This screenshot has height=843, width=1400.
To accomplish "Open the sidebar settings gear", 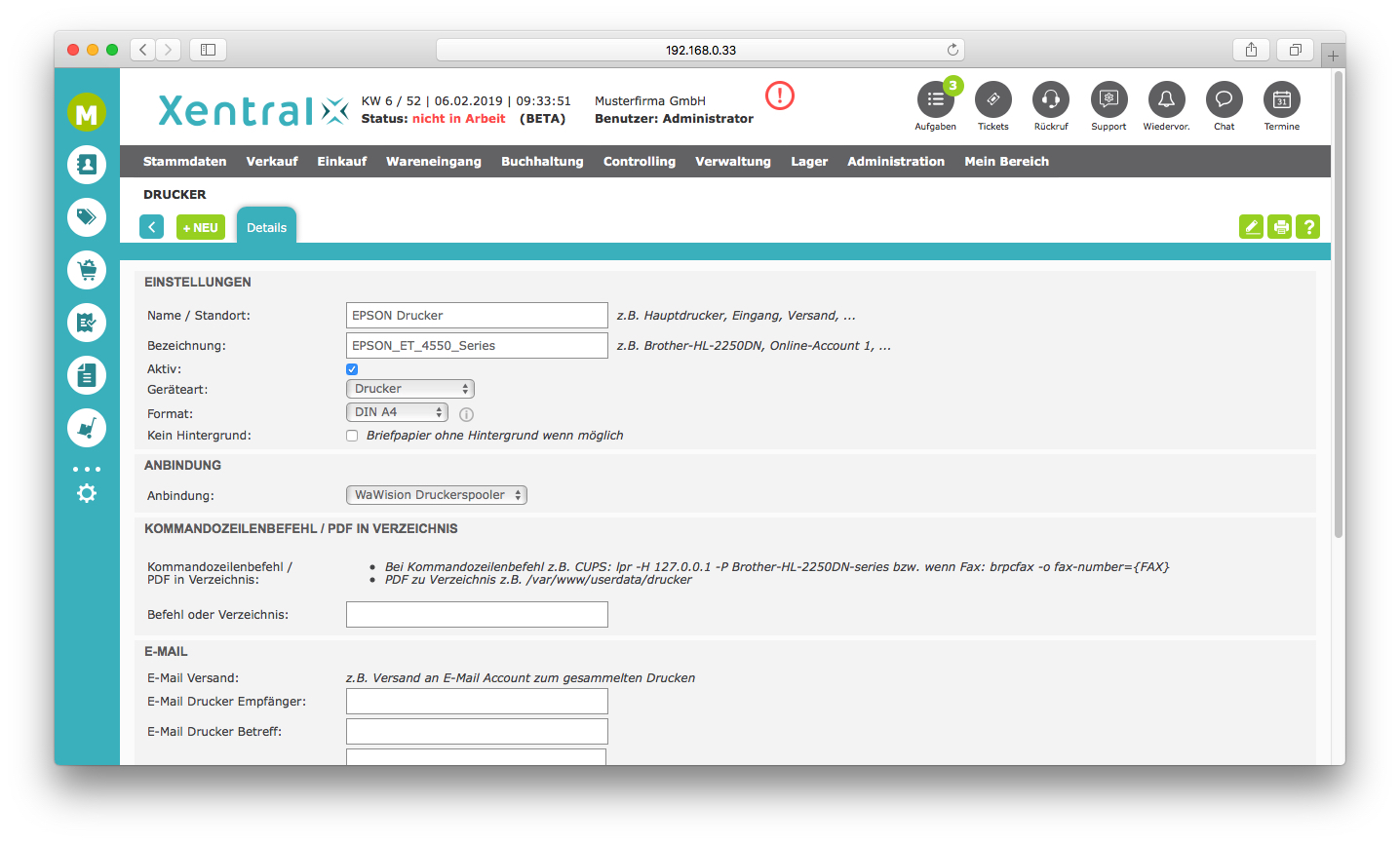I will click(87, 493).
